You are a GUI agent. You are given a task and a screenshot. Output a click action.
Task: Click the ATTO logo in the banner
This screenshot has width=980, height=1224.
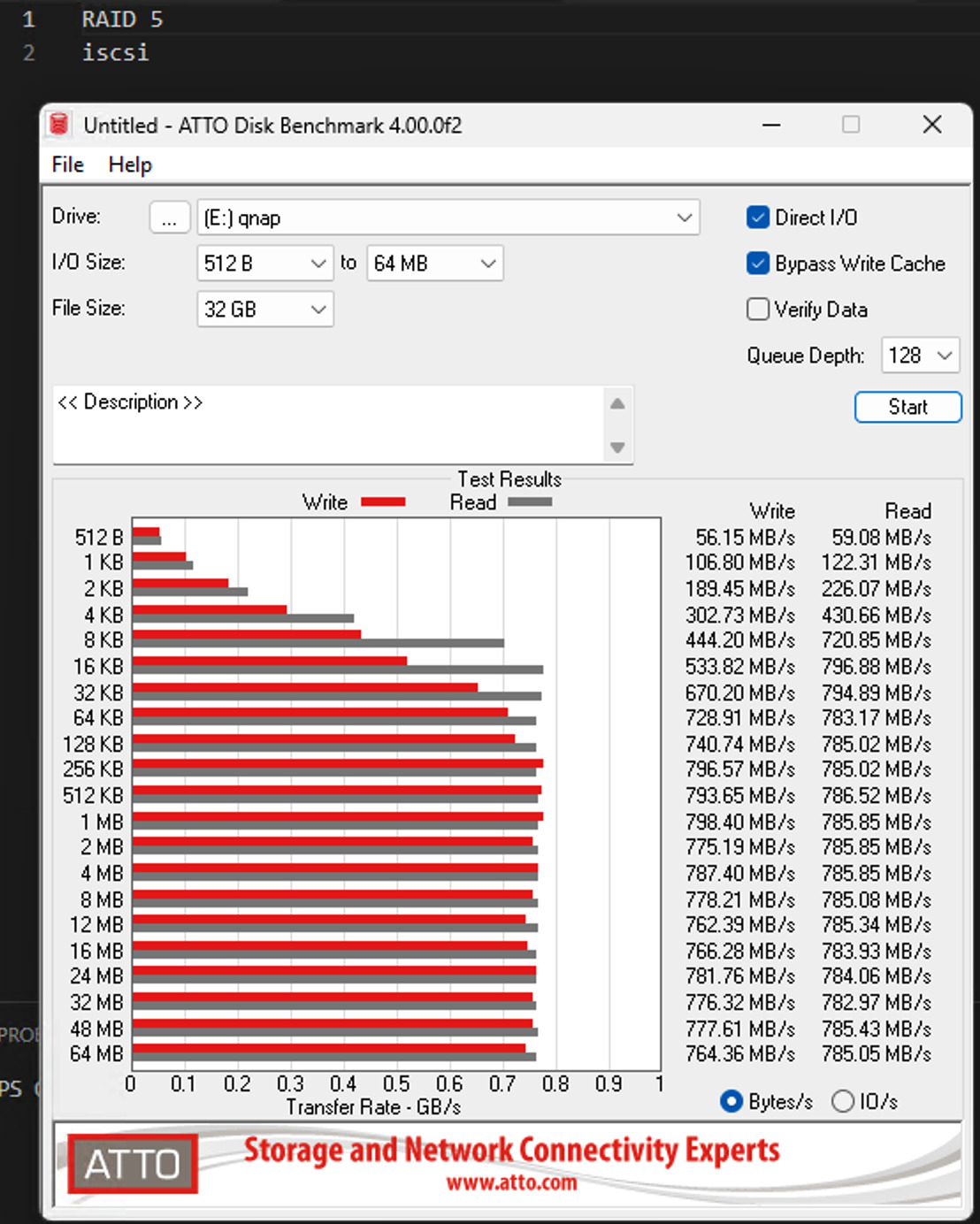[133, 1163]
